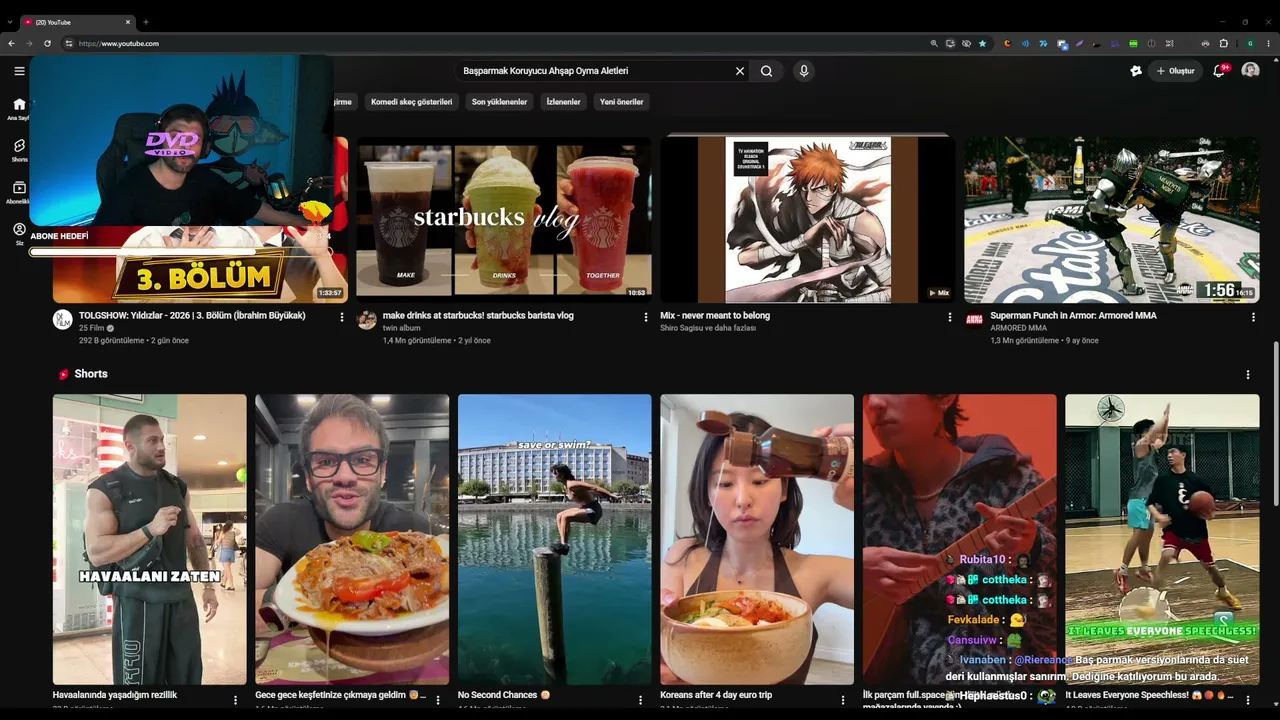Open the You section in sidebar
Screen dimensions: 1280x720
pos(19,233)
